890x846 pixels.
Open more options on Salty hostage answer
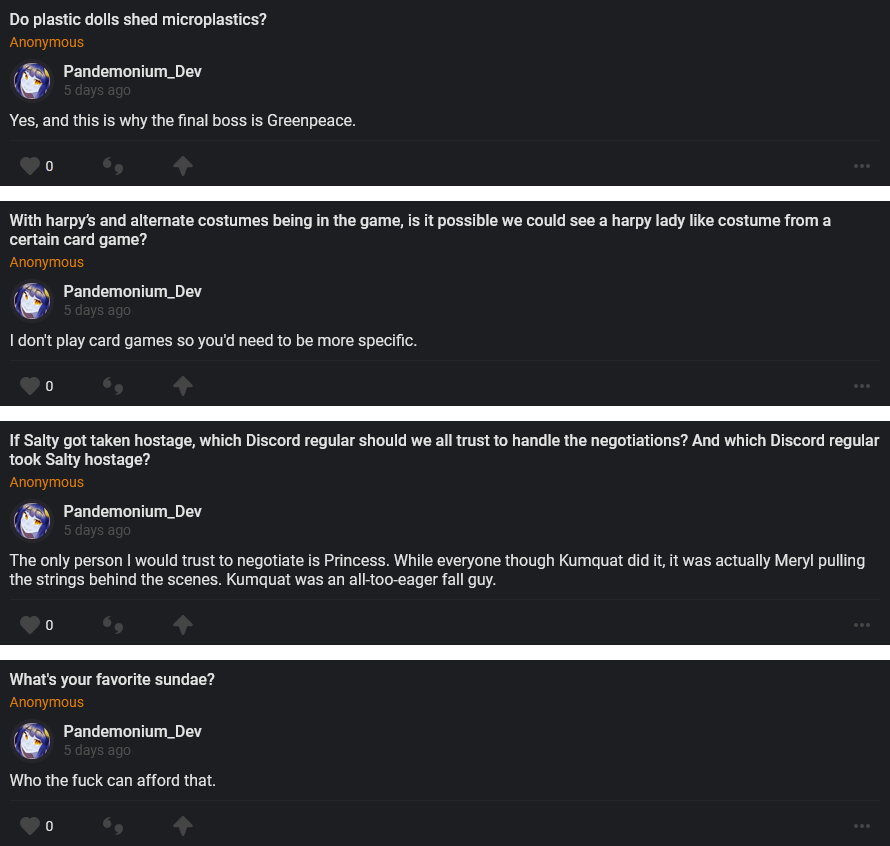(862, 625)
